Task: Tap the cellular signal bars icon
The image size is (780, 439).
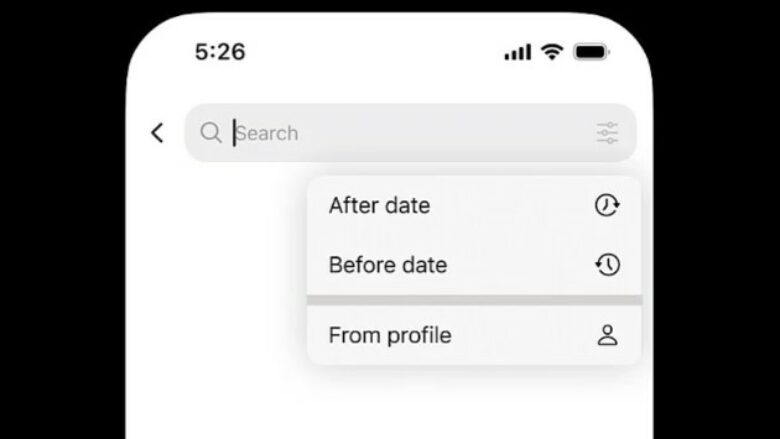Action: click(518, 53)
